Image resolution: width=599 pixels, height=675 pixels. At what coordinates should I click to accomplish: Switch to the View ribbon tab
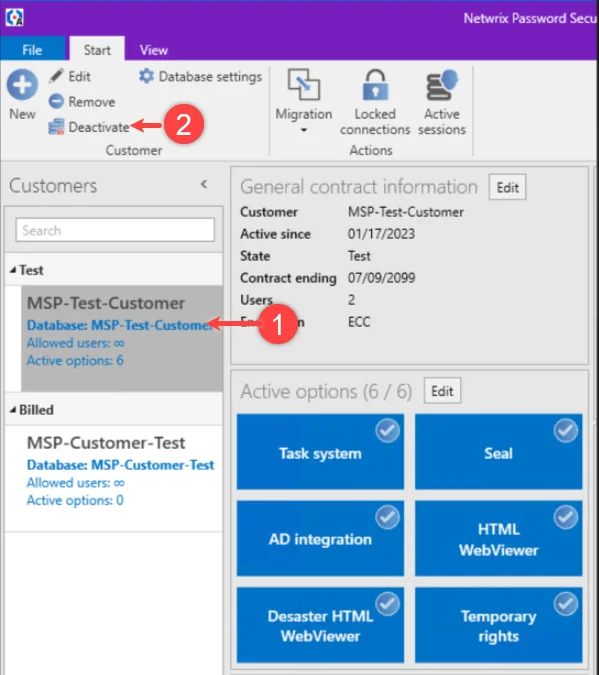154,50
